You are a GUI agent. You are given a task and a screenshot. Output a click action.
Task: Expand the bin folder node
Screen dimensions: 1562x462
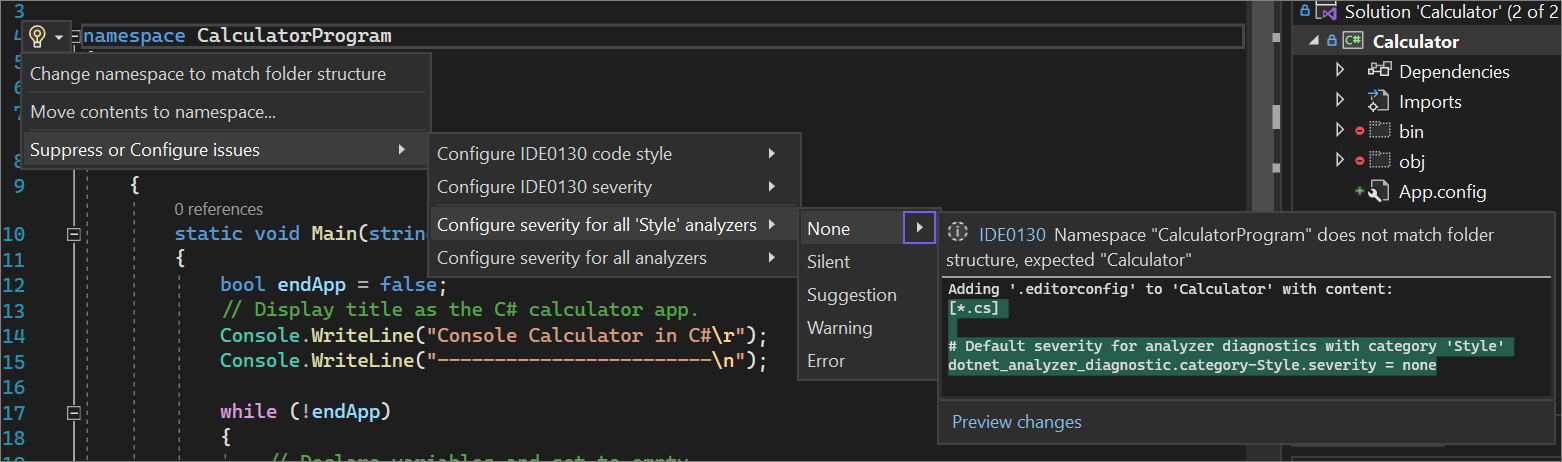pos(1341,131)
